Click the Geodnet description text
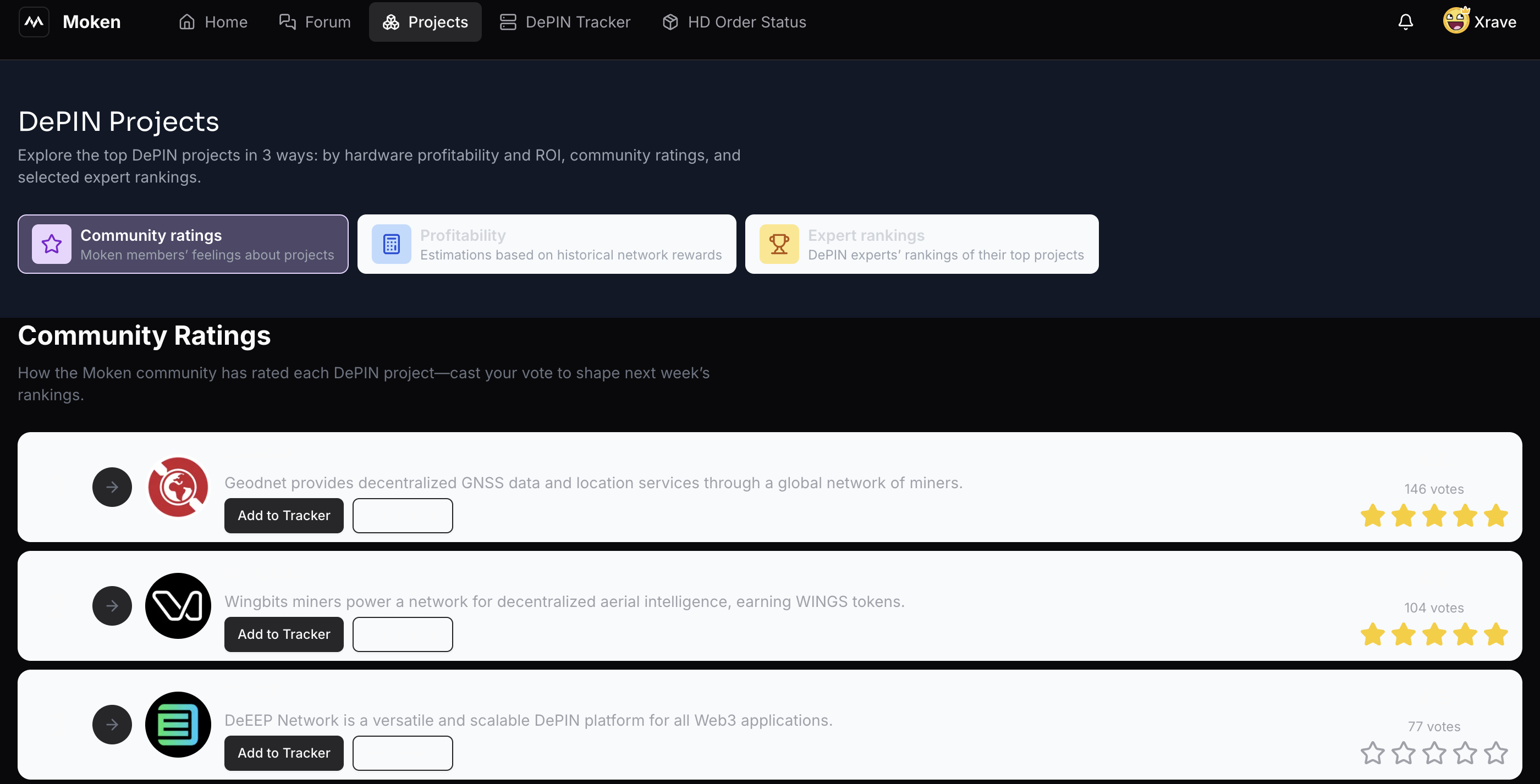Viewport: 1540px width, 784px height. [x=593, y=483]
